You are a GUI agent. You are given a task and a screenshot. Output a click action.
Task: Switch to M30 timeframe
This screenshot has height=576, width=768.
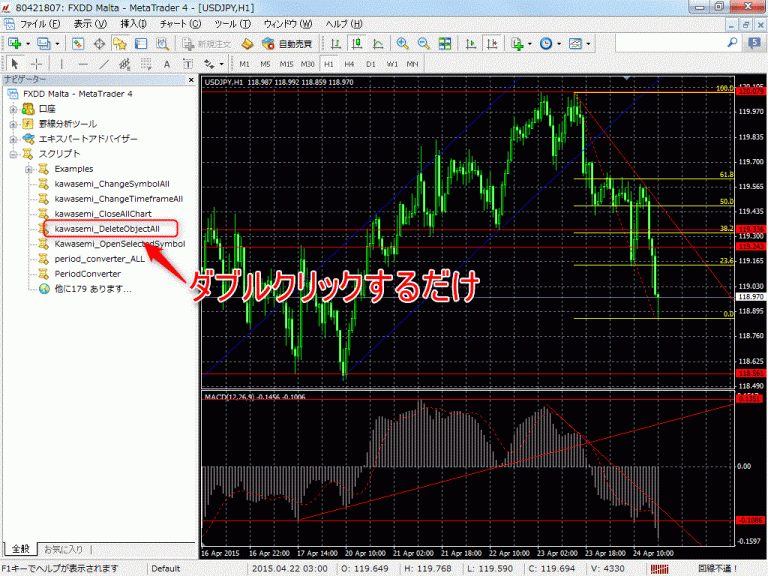pyautogui.click(x=308, y=64)
